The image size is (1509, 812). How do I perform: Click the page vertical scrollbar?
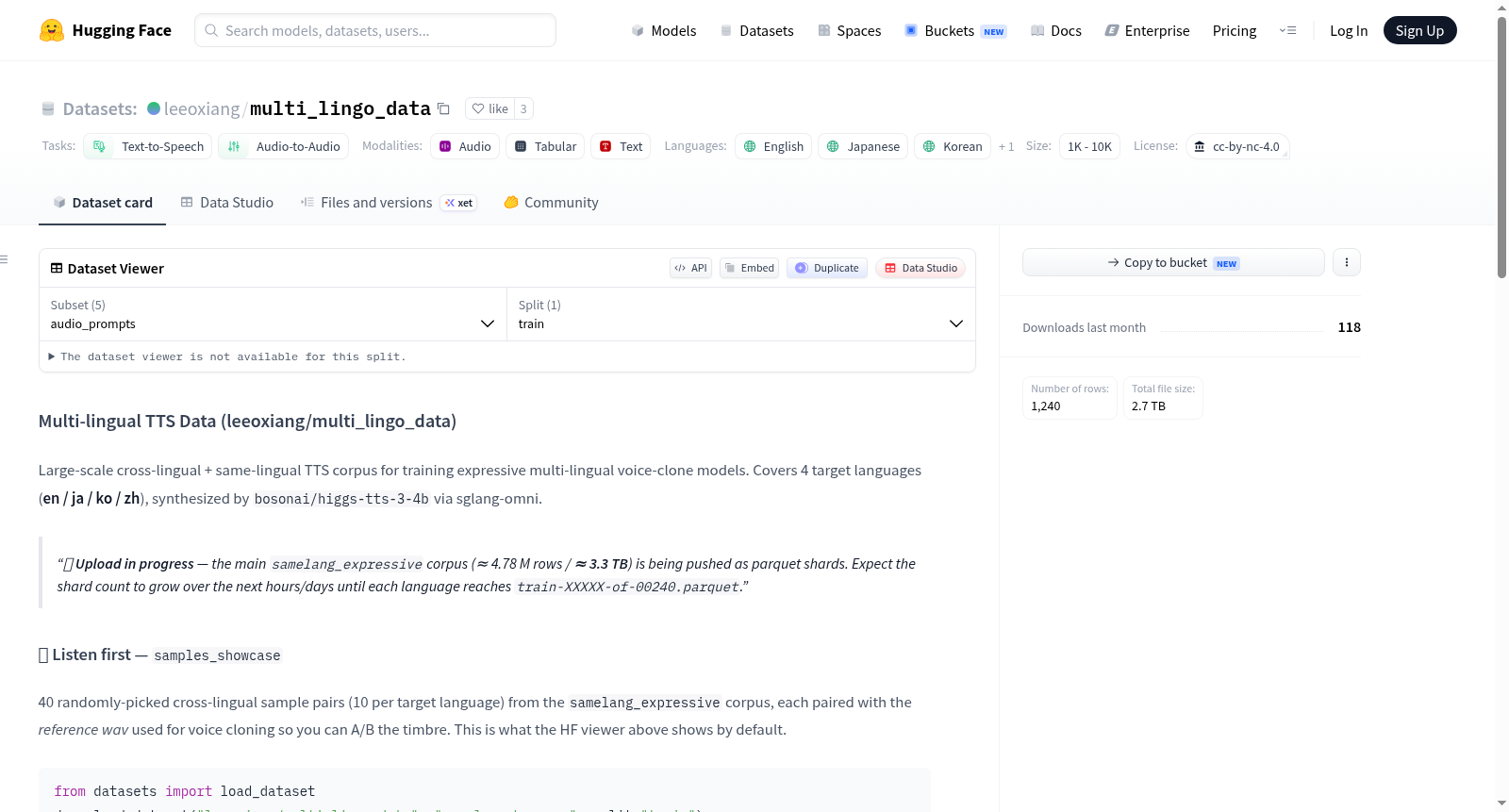(x=1501, y=147)
